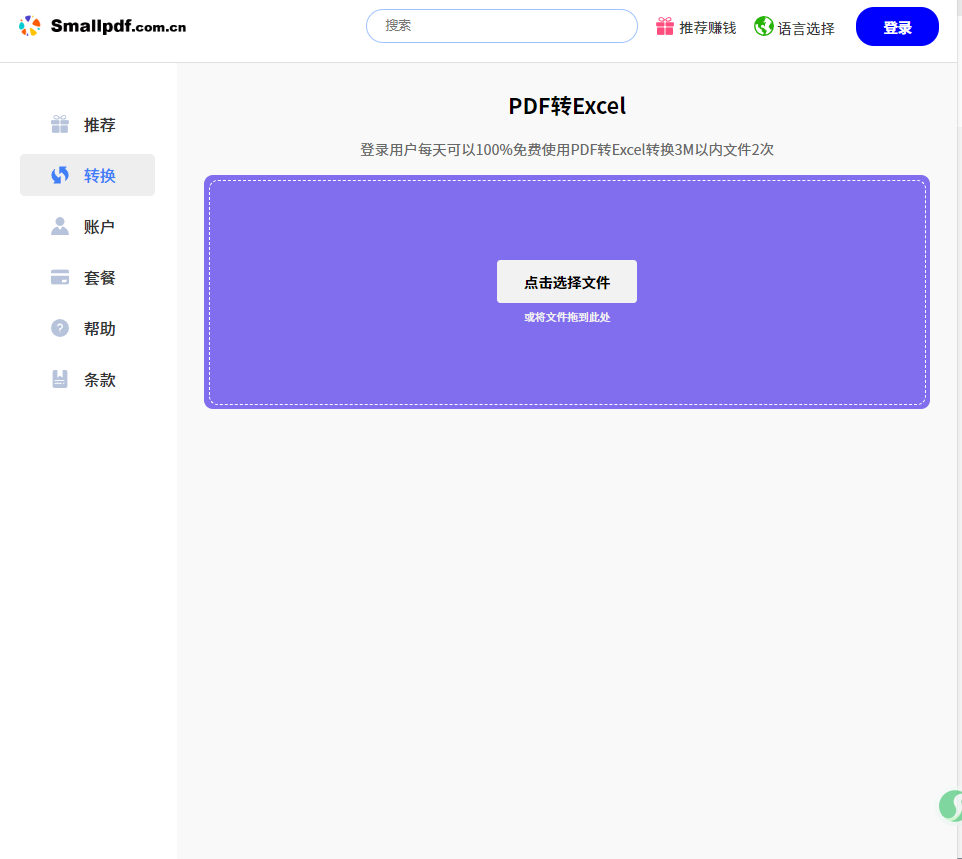Click the question mark help icon
This screenshot has height=859, width=962.
(x=60, y=328)
